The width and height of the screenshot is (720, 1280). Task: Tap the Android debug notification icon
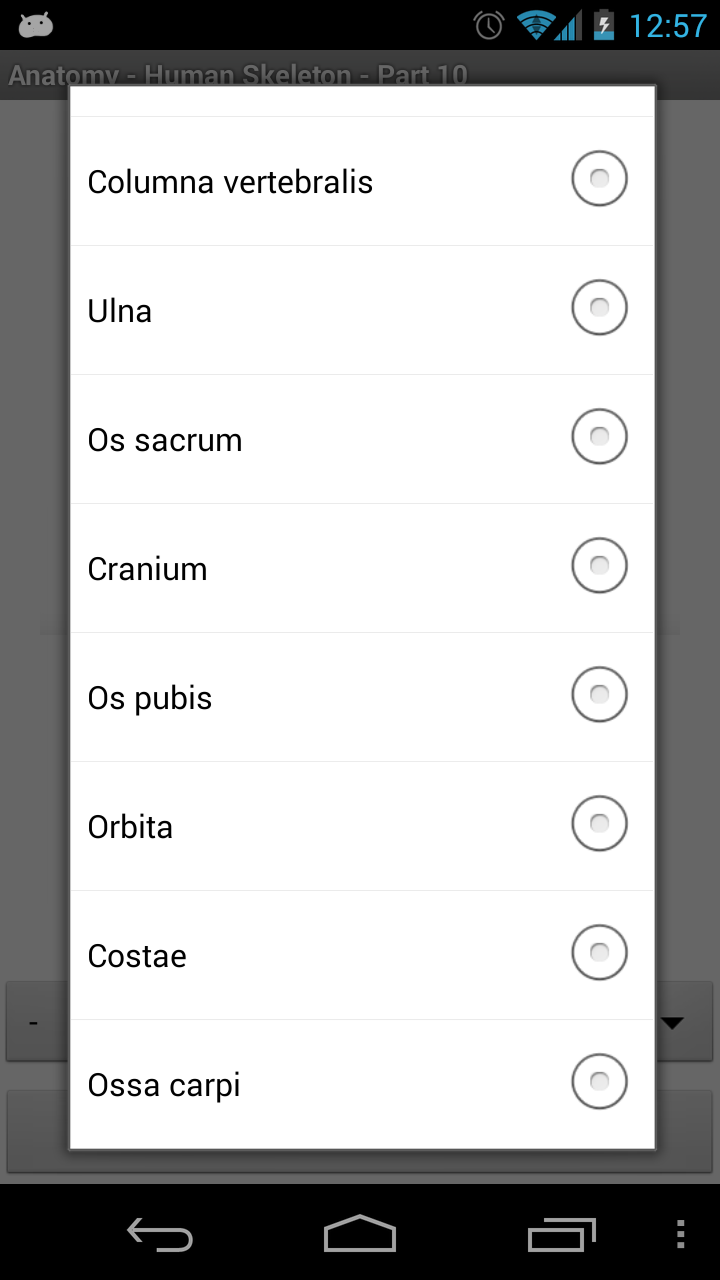pyautogui.click(x=35, y=25)
